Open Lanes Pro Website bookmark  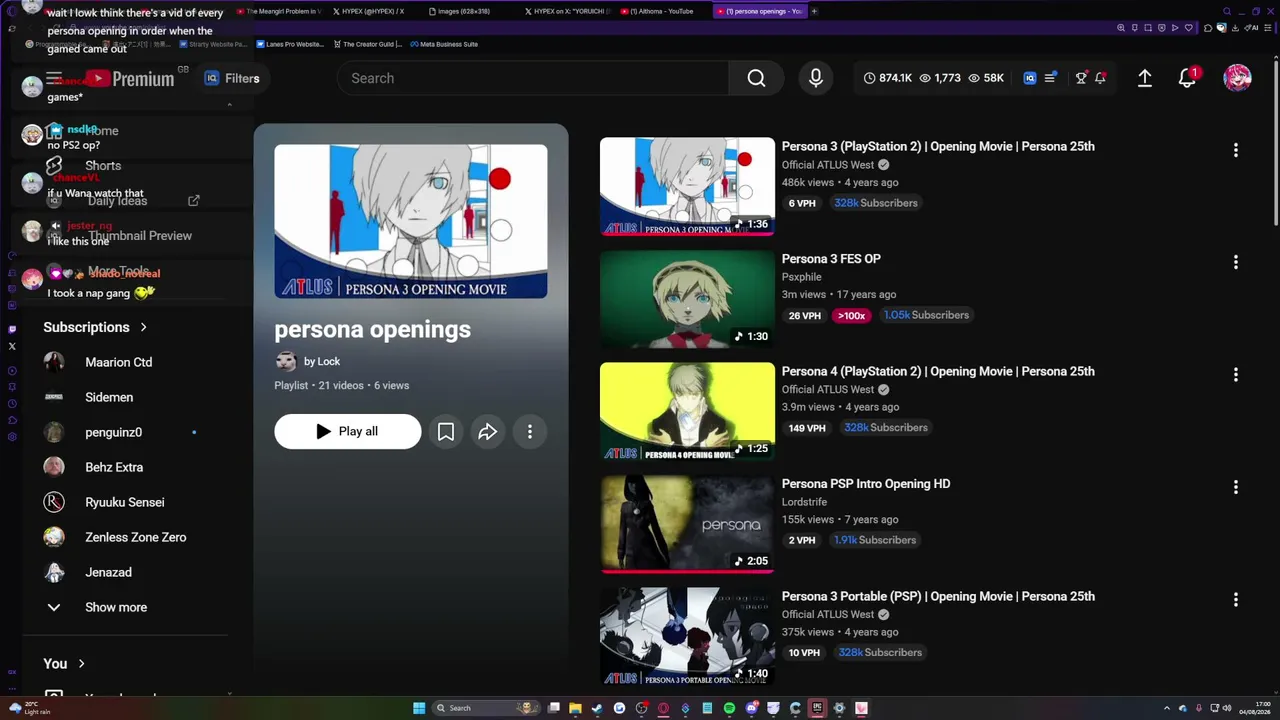pyautogui.click(x=291, y=44)
